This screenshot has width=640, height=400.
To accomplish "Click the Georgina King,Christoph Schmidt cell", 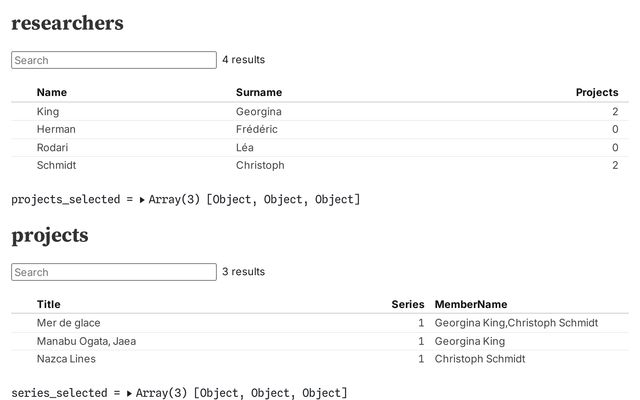I will 516,323.
